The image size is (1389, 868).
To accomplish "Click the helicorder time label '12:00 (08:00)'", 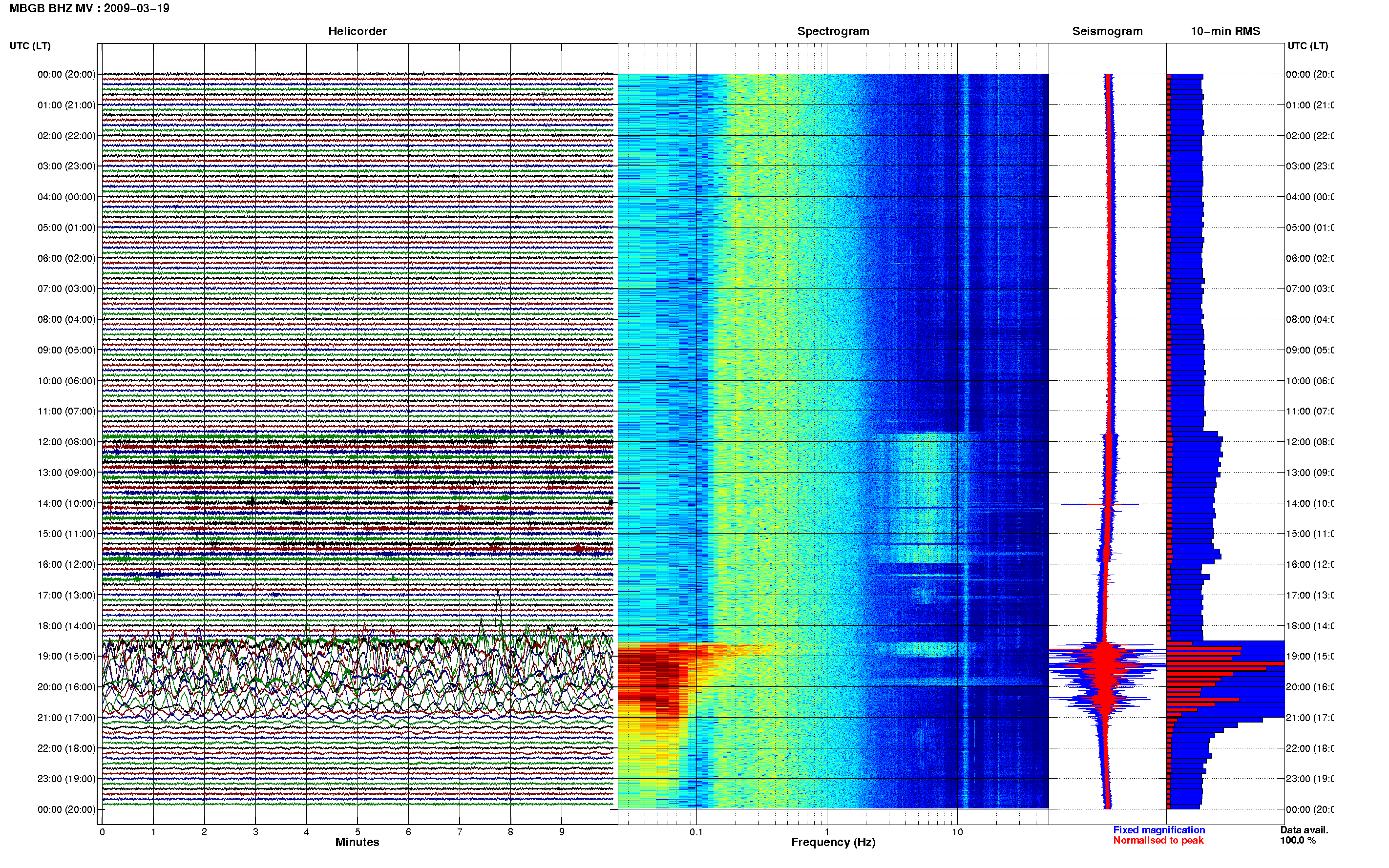I will (66, 442).
